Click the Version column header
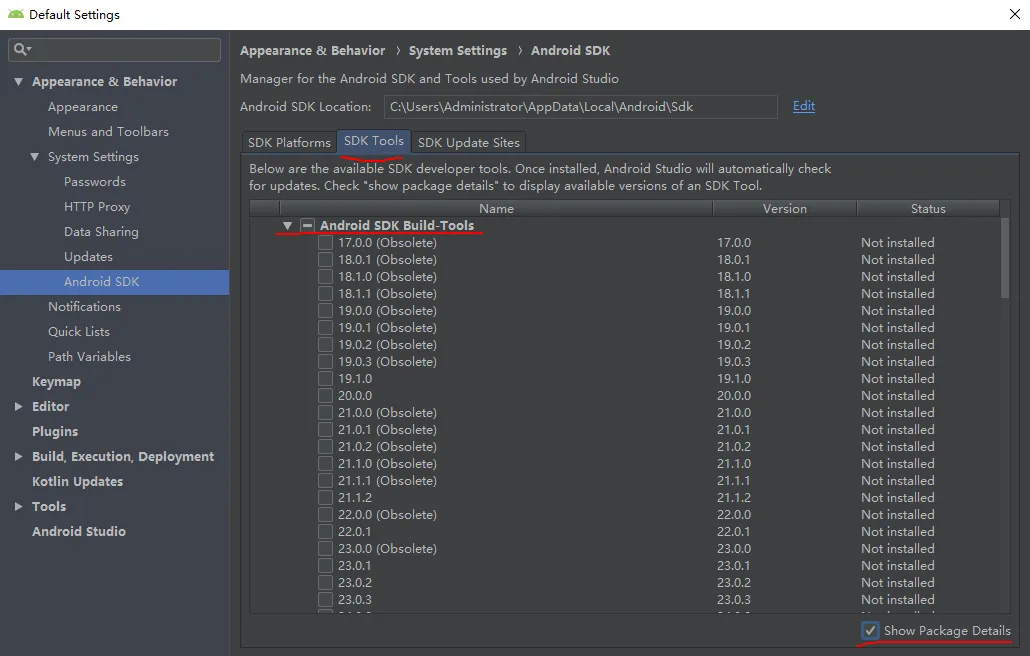The height and width of the screenshot is (656, 1030). [x=784, y=208]
